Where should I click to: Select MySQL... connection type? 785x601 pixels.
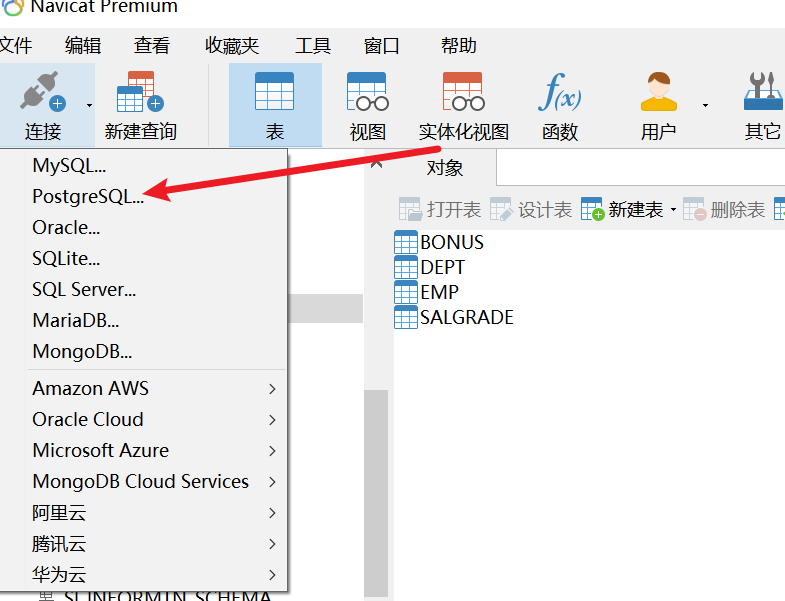click(x=69, y=165)
